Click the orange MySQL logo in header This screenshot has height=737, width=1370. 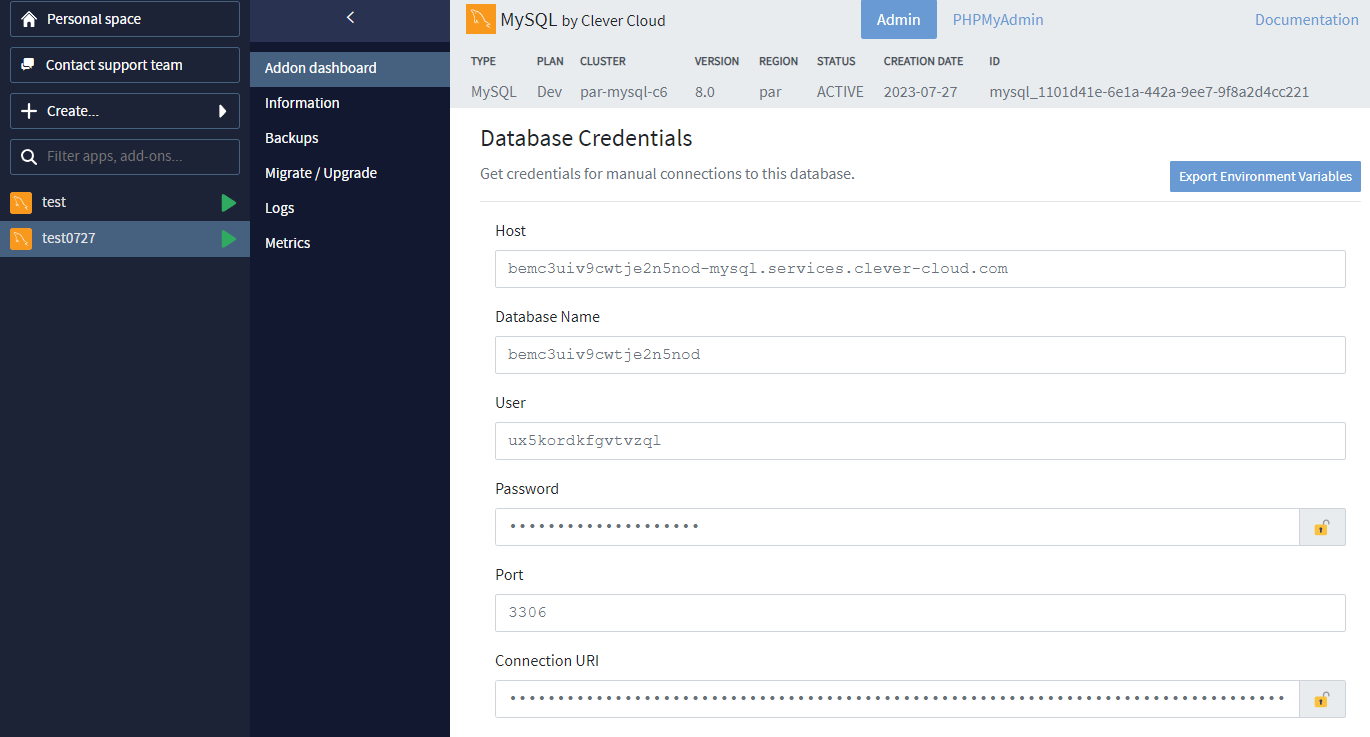pos(481,19)
